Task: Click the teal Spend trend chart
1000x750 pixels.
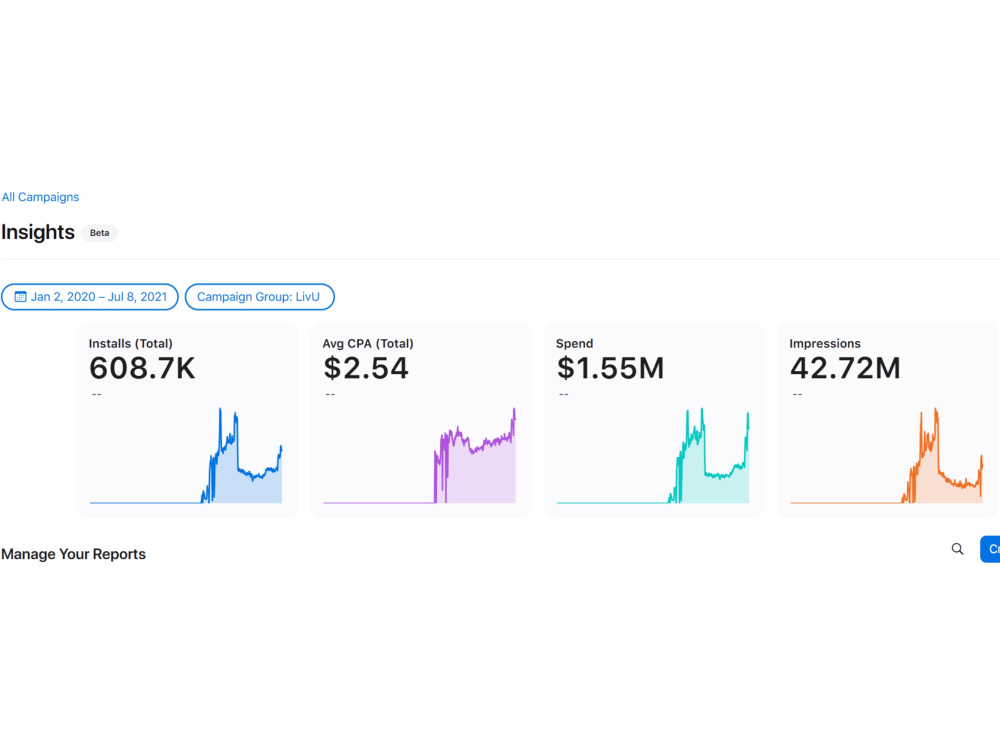Action: (653, 456)
